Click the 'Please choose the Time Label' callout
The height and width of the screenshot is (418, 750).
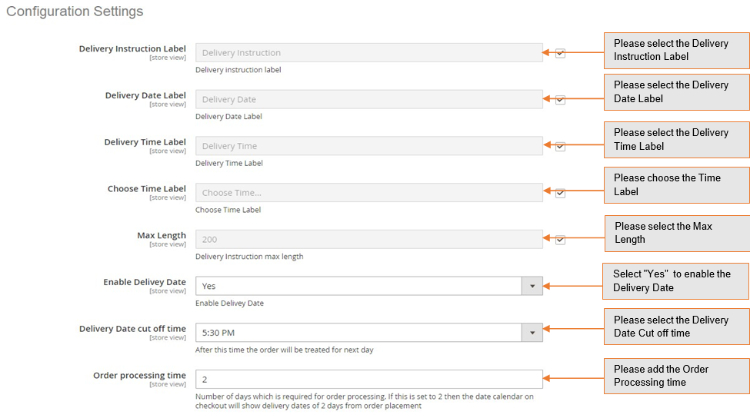pyautogui.click(x=676, y=185)
